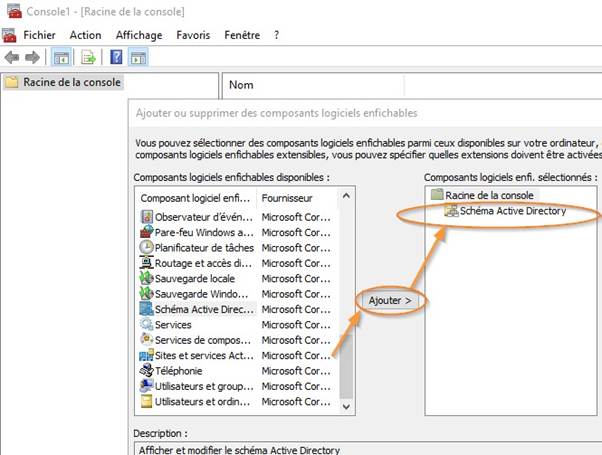Click the available snap-ins scroll down arrow

[346, 407]
